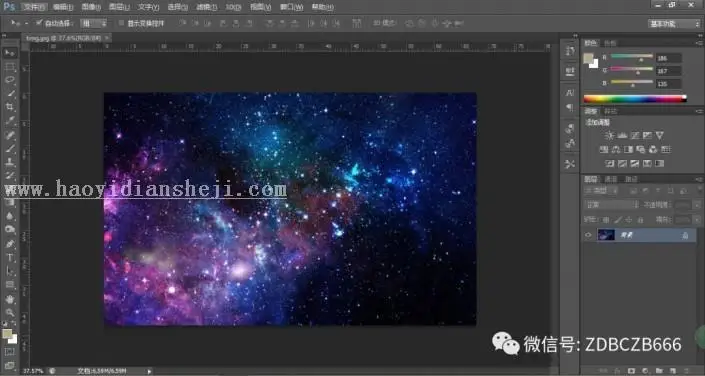Open the Color panel menu
The width and height of the screenshot is (705, 376).
699,43
